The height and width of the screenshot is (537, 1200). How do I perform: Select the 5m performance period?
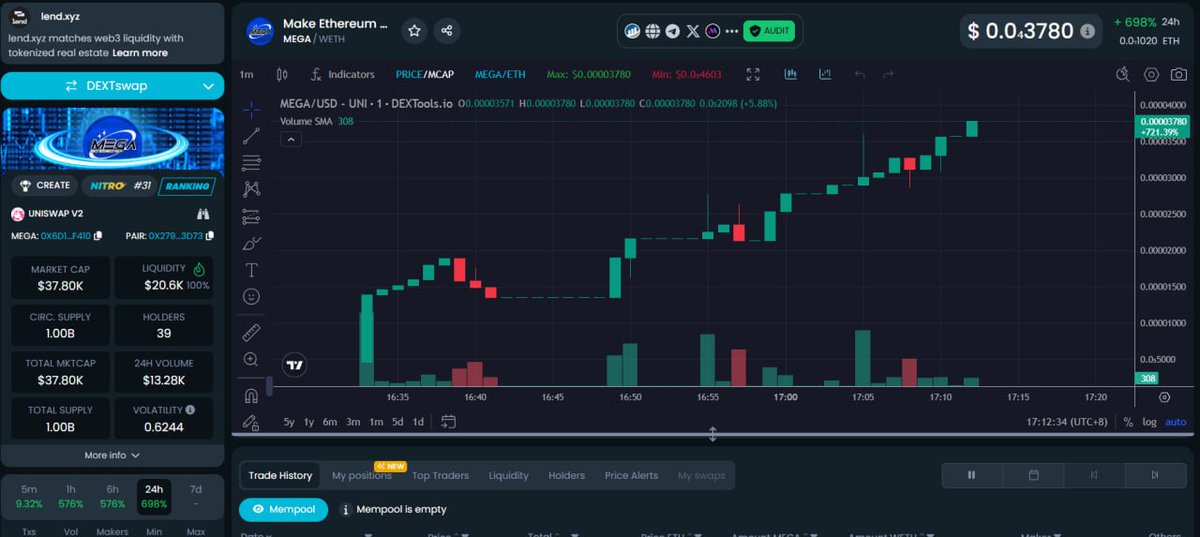coord(29,496)
